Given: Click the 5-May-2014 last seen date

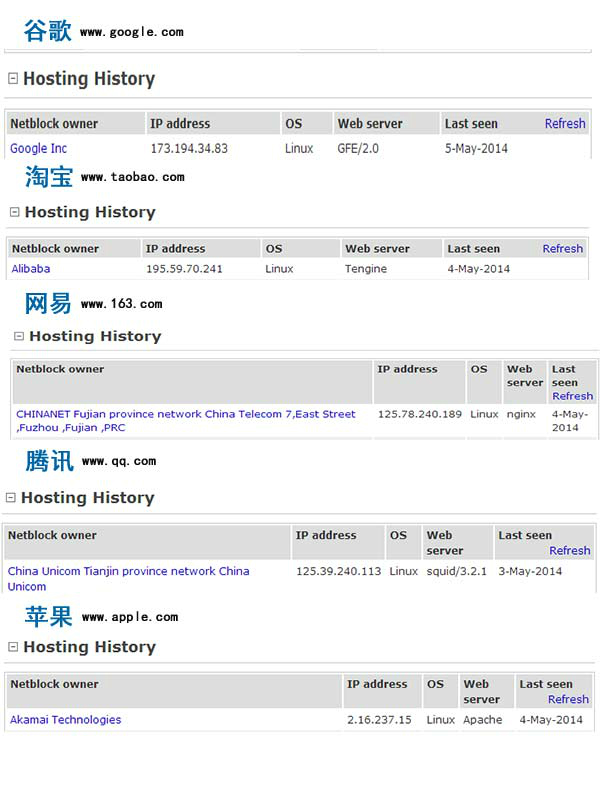Looking at the screenshot, I should pos(476,148).
